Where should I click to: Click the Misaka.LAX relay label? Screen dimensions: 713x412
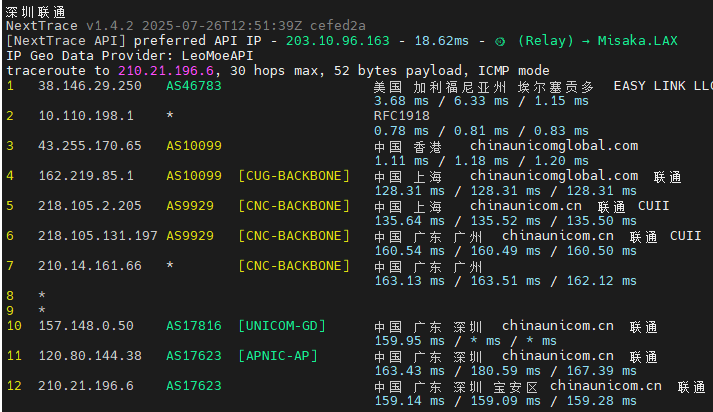pos(638,41)
